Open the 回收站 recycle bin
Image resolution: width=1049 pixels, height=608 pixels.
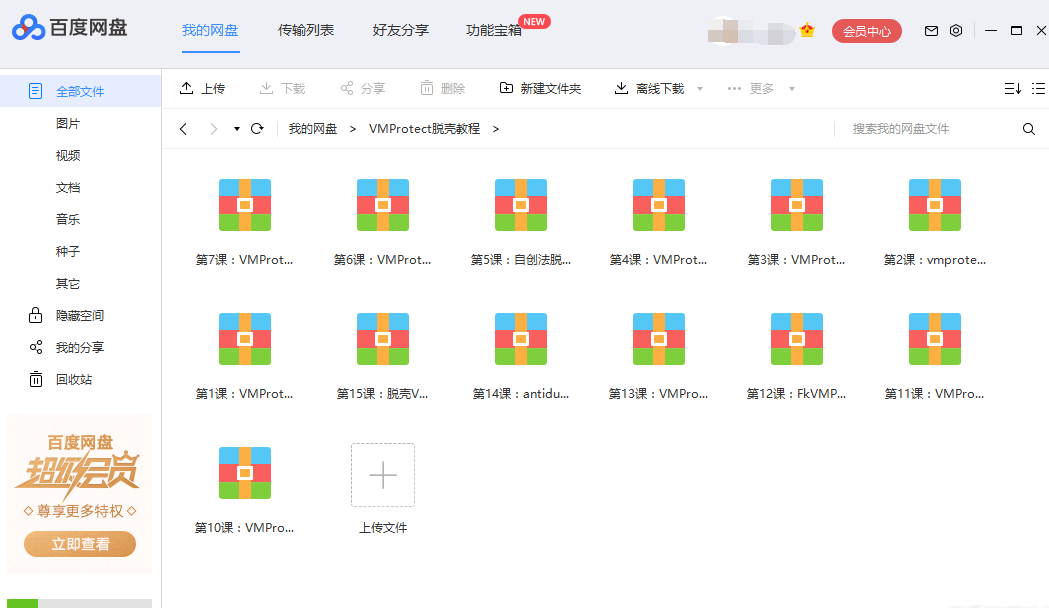click(x=60, y=379)
